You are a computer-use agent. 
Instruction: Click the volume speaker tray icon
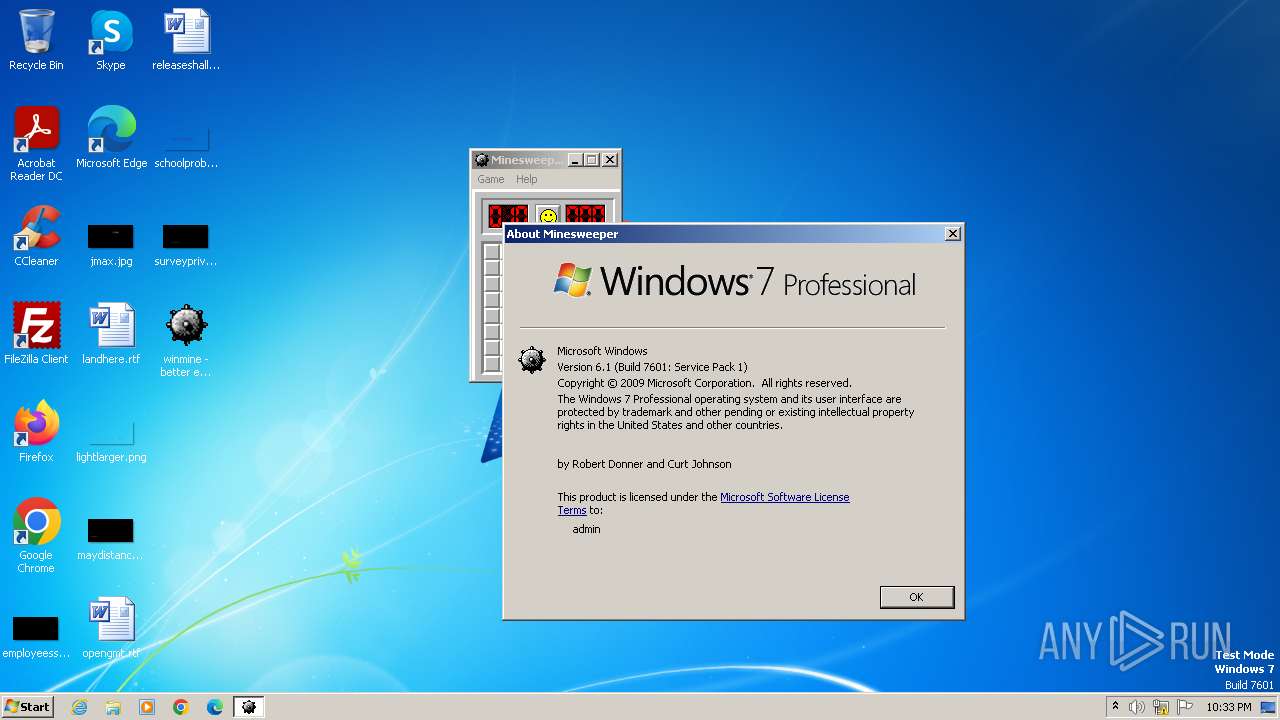1137,707
